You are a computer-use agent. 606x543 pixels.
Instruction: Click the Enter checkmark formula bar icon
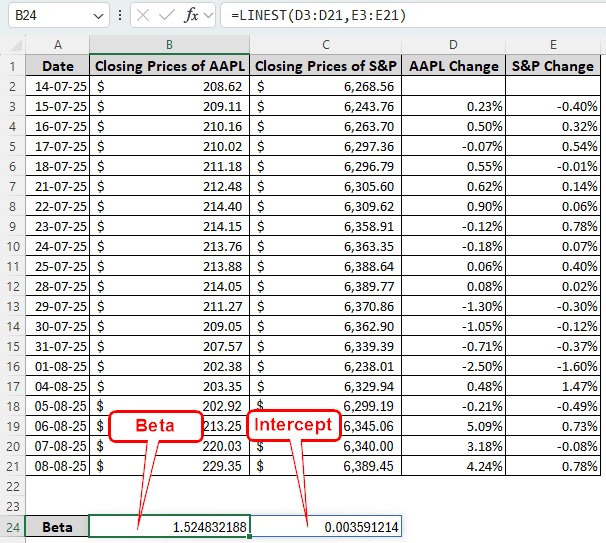[168, 16]
